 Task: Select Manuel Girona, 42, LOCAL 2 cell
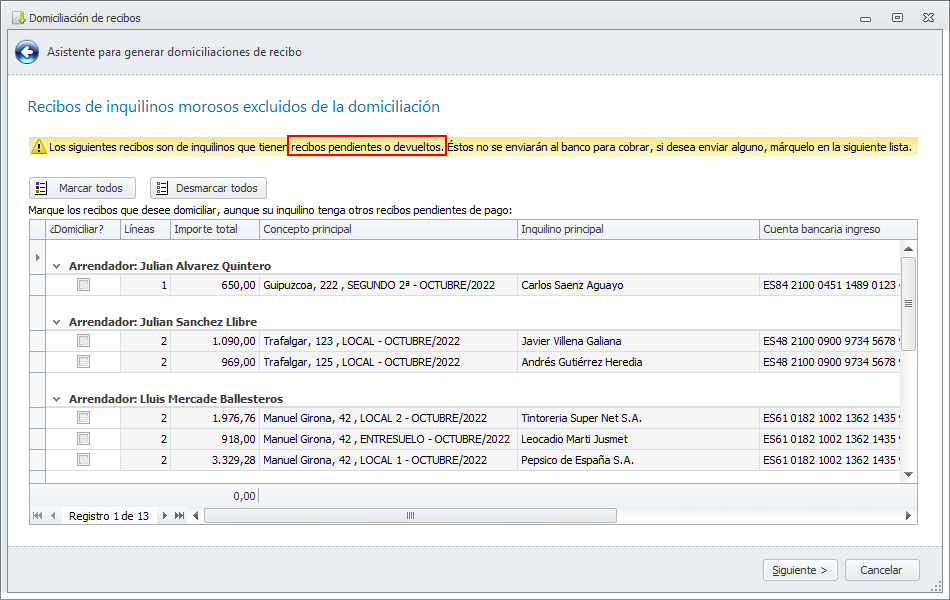pyautogui.click(x=388, y=418)
